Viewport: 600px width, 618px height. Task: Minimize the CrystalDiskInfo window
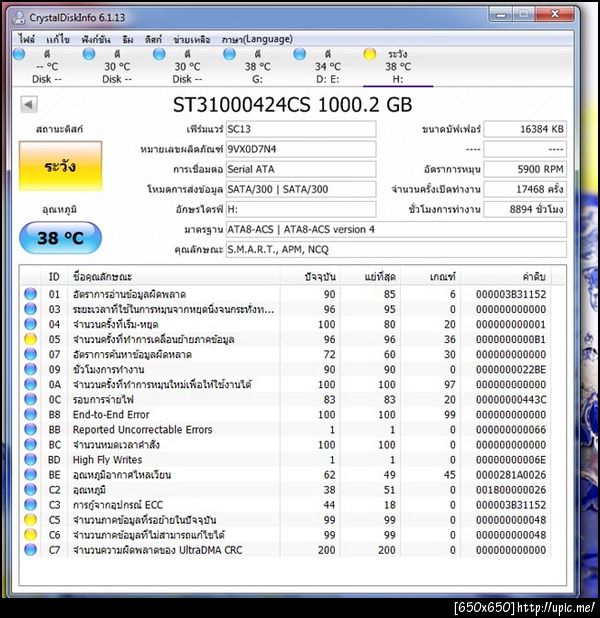[501, 15]
